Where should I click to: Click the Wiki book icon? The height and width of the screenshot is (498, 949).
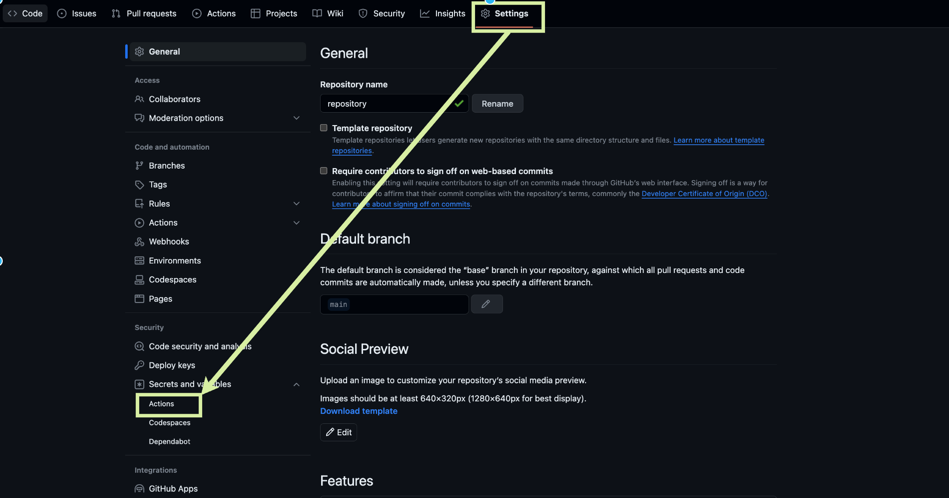[317, 13]
